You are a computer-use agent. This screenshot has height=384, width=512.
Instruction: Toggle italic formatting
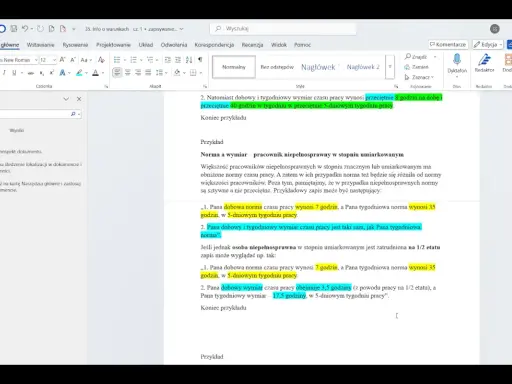pos(4,72)
